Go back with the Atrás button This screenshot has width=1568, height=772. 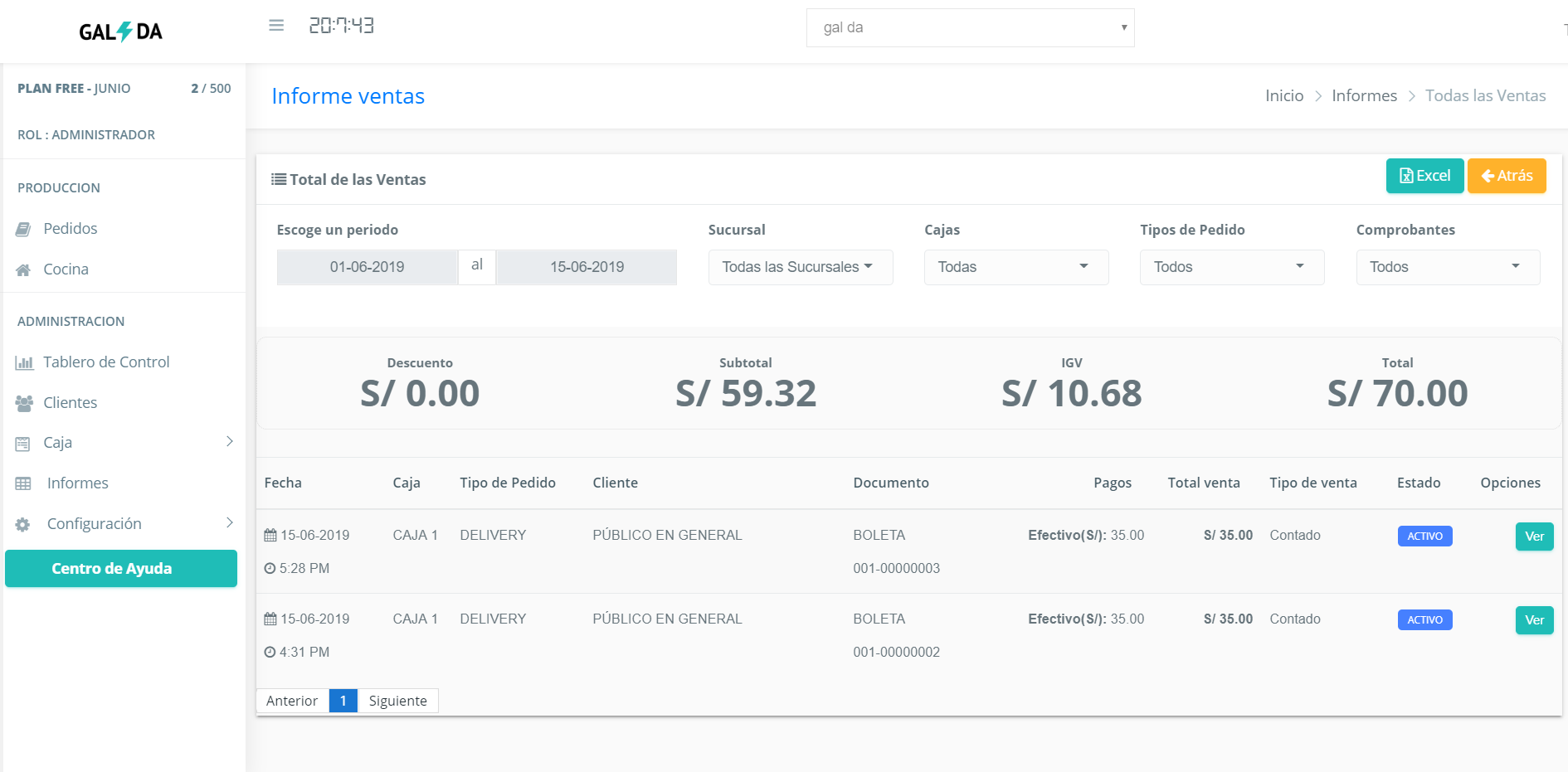tap(1507, 176)
